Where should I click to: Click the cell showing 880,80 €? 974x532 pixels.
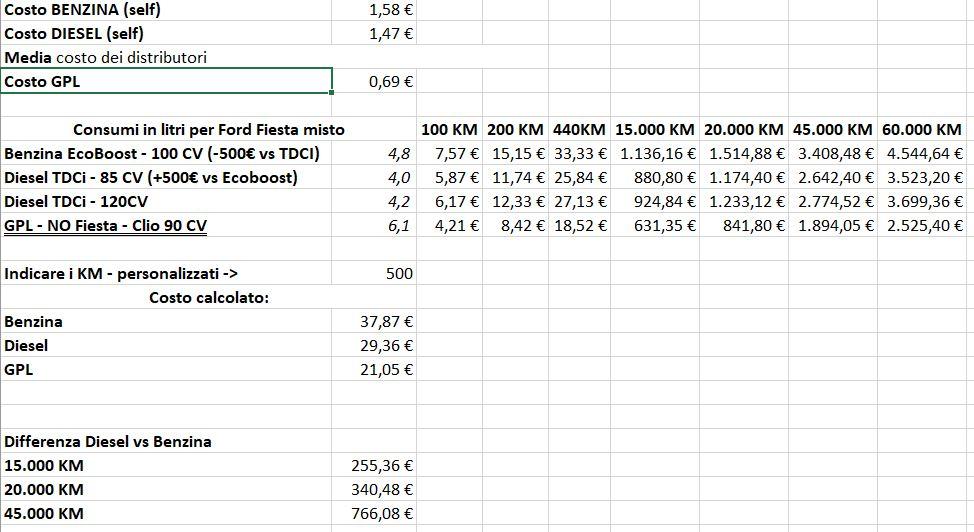pos(655,178)
